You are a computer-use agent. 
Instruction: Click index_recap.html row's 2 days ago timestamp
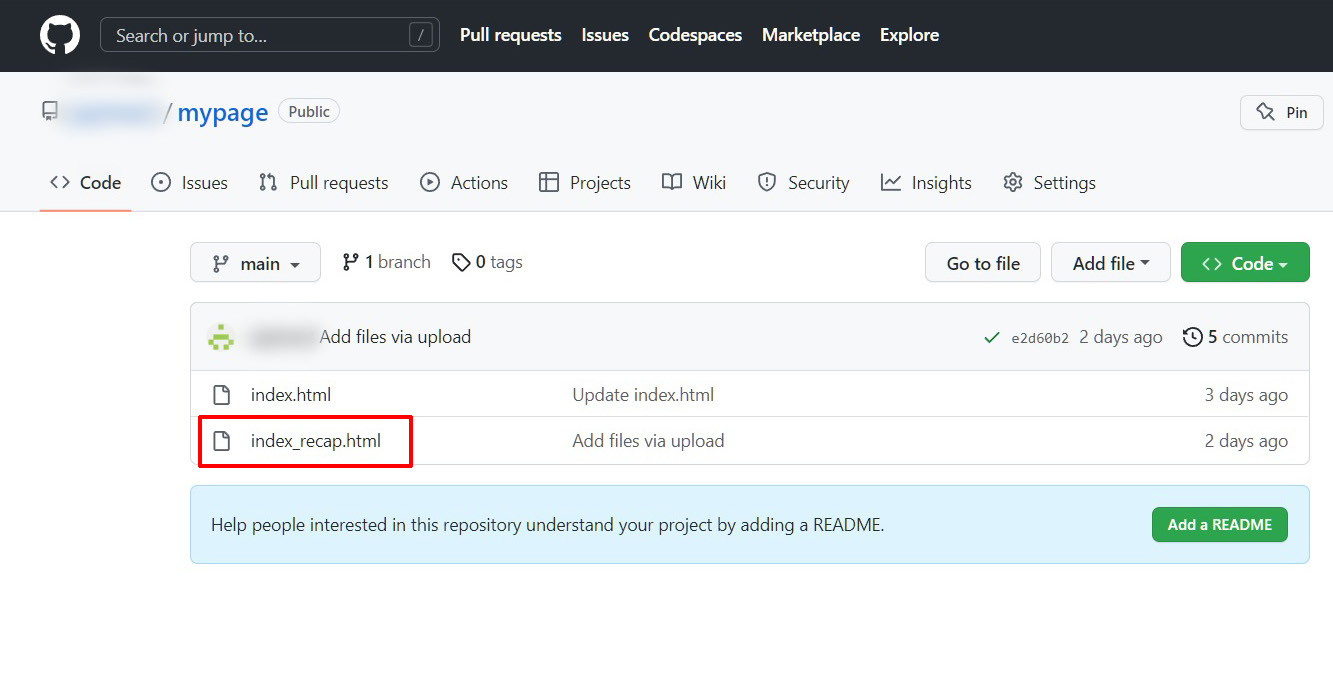pyautogui.click(x=1246, y=441)
